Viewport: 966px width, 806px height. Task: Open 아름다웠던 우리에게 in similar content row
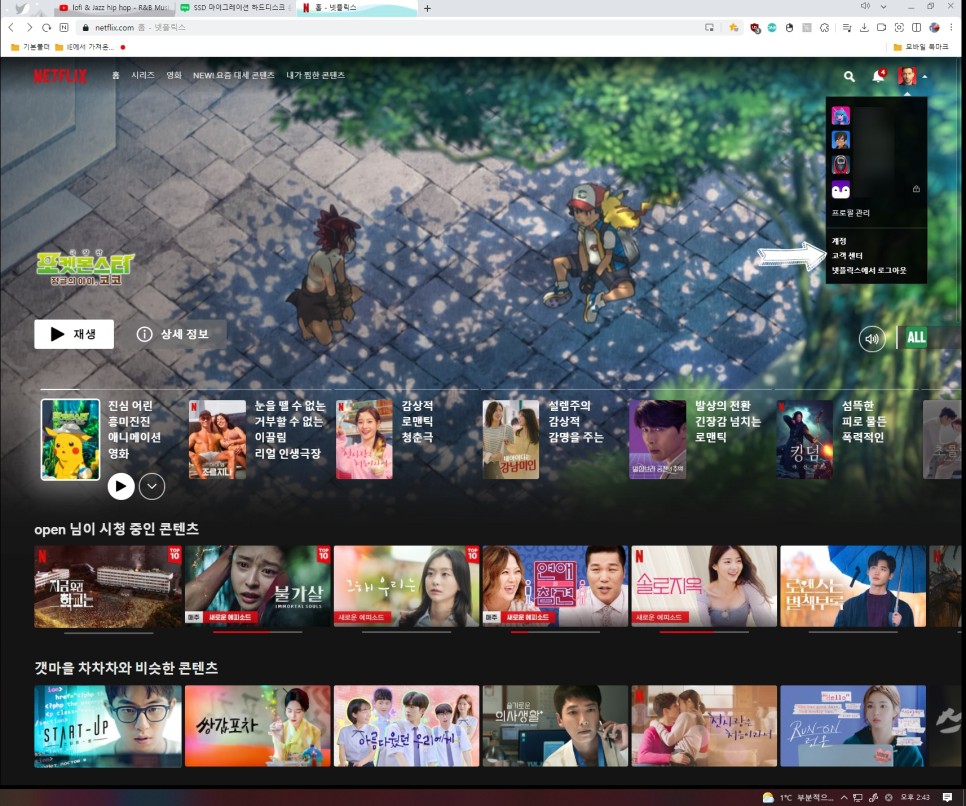(407, 726)
